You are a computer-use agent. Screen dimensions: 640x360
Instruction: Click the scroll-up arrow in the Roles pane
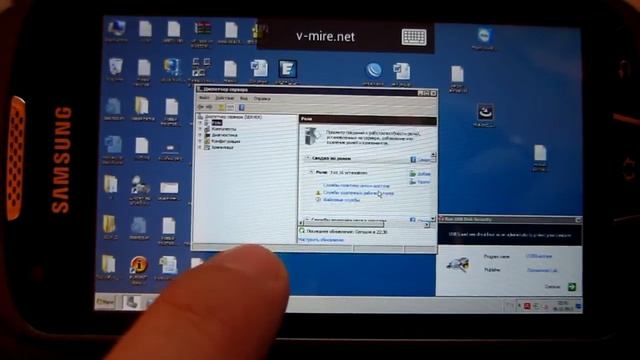point(433,155)
